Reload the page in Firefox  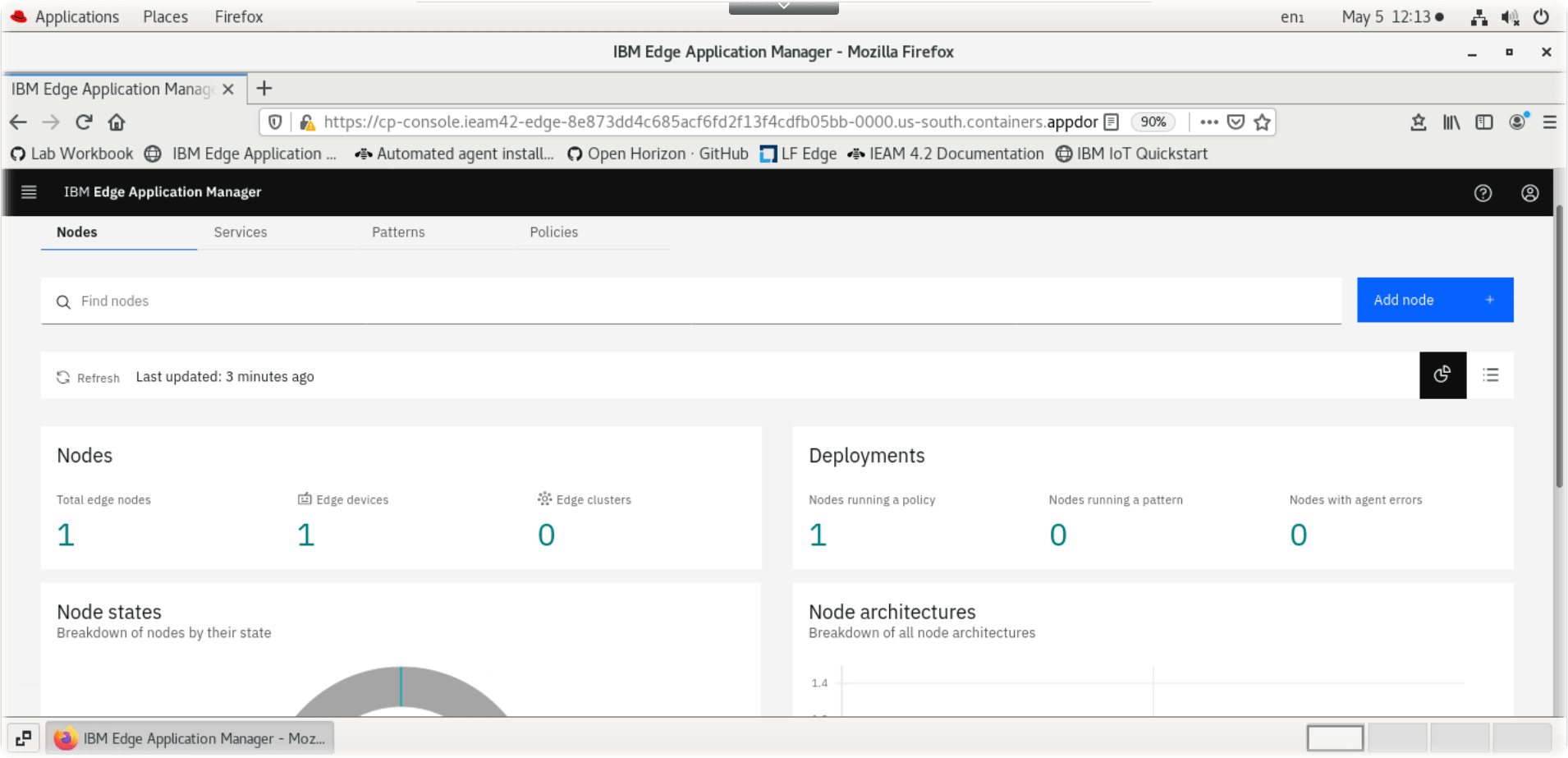[x=84, y=122]
